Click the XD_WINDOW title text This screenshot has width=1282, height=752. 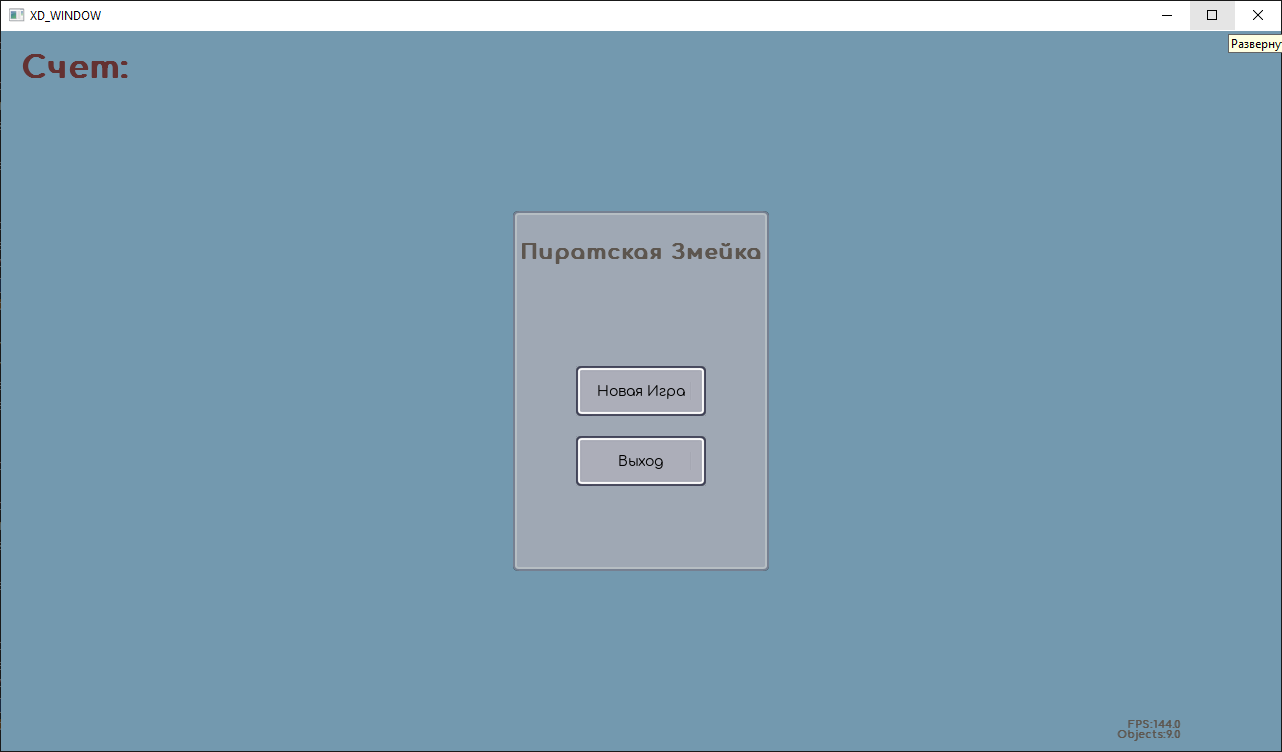(x=65, y=16)
